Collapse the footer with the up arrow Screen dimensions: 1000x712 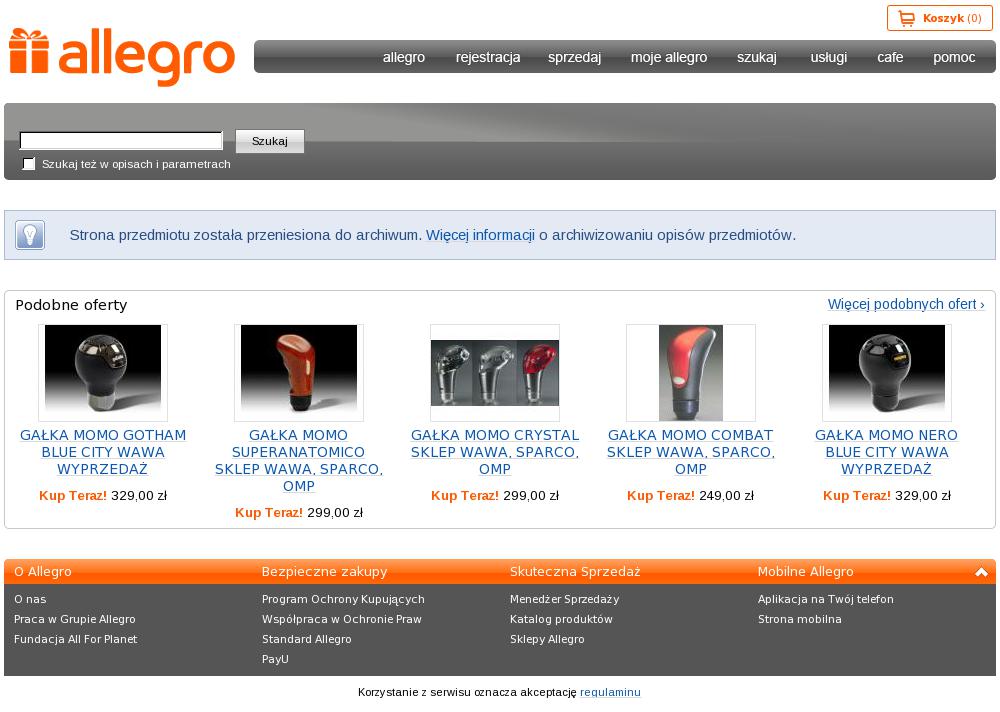[x=981, y=572]
